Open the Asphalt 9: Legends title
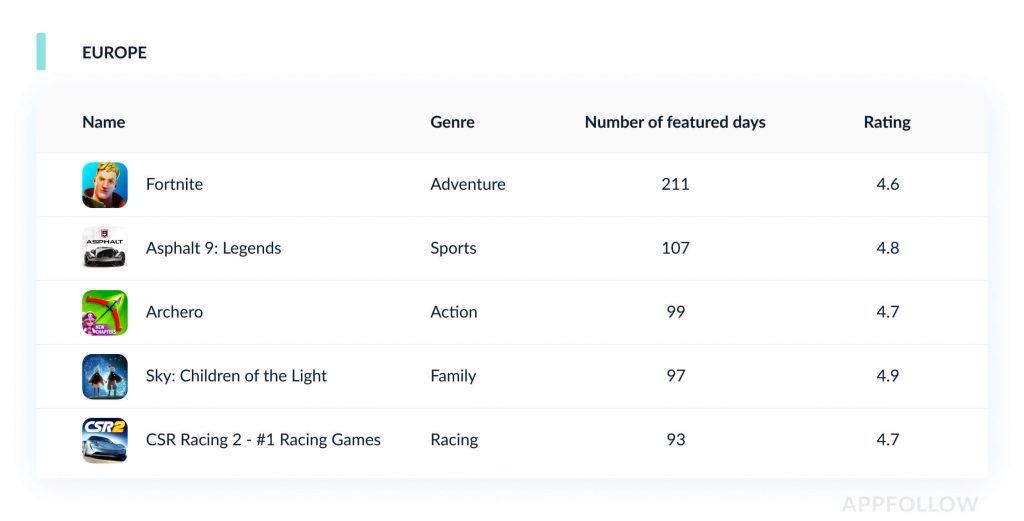1024x521 pixels. pyautogui.click(x=213, y=248)
